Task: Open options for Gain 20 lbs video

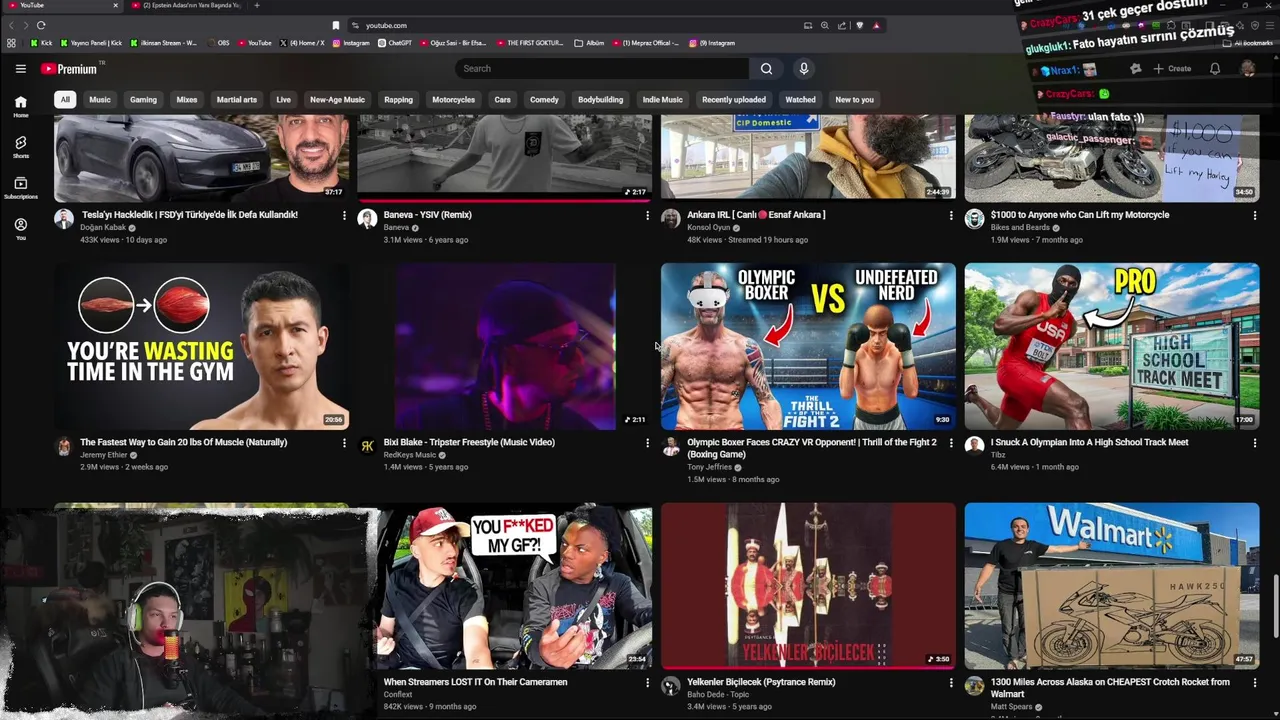Action: click(x=344, y=442)
